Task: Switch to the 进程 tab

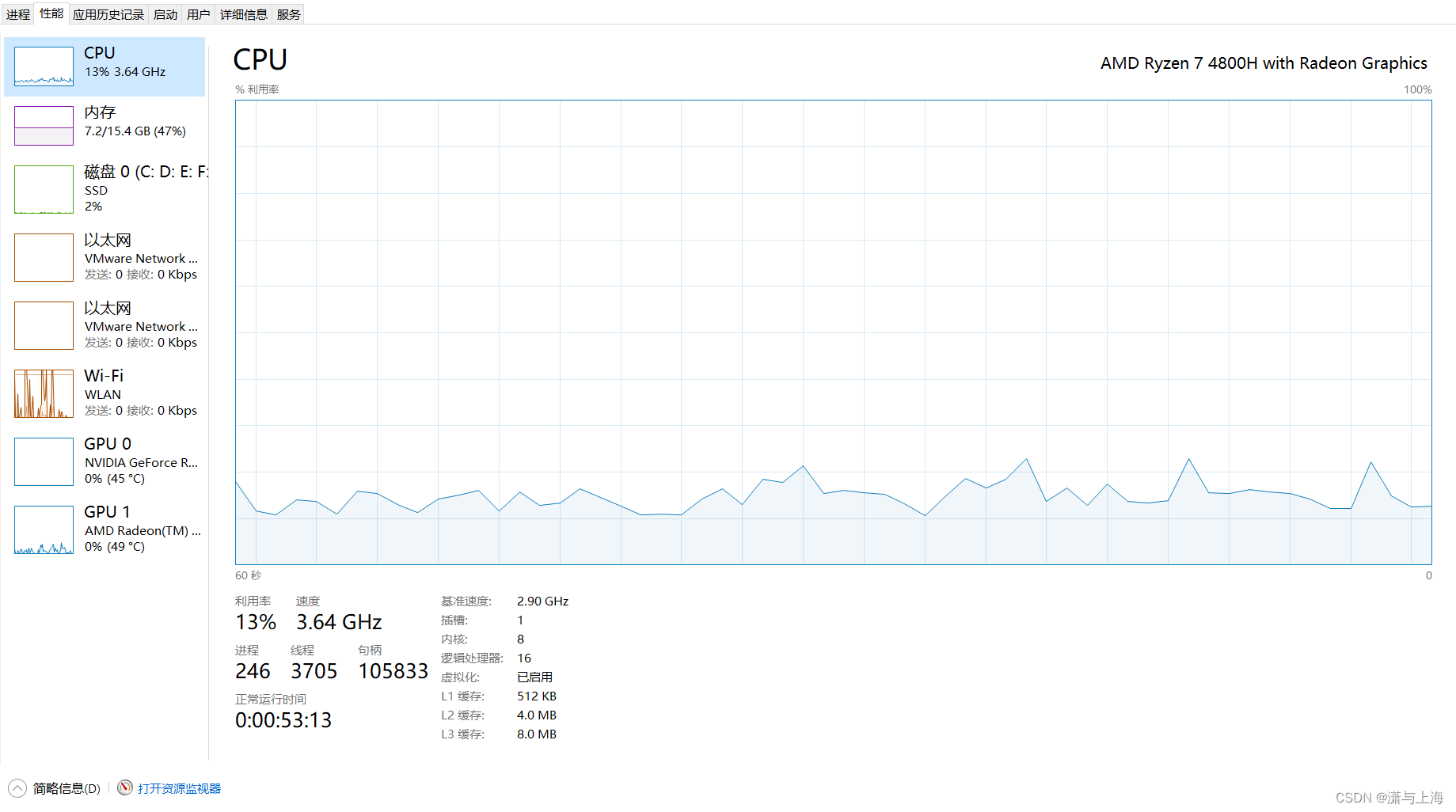Action: click(x=18, y=14)
